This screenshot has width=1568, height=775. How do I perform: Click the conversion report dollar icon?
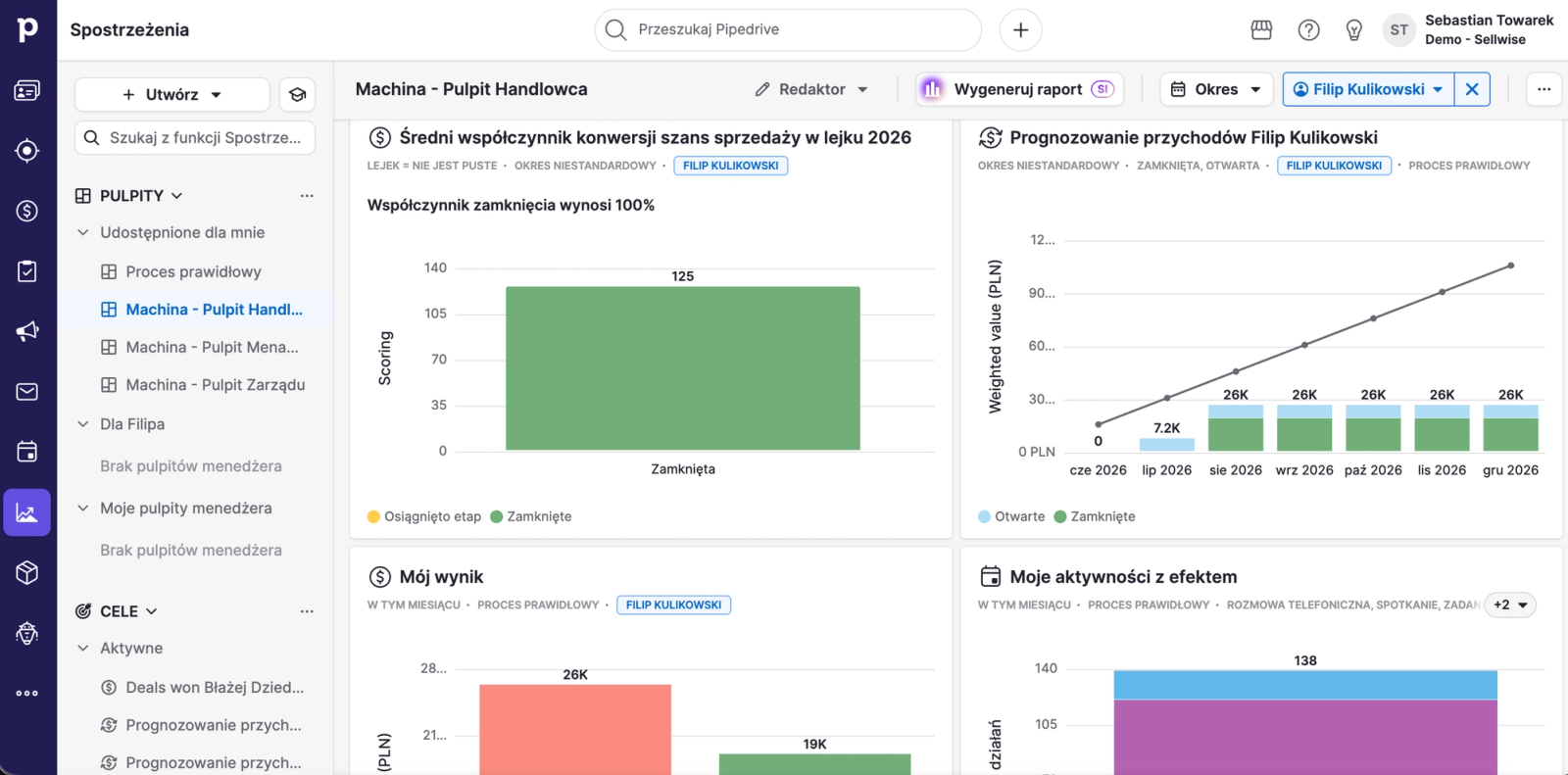coord(380,138)
